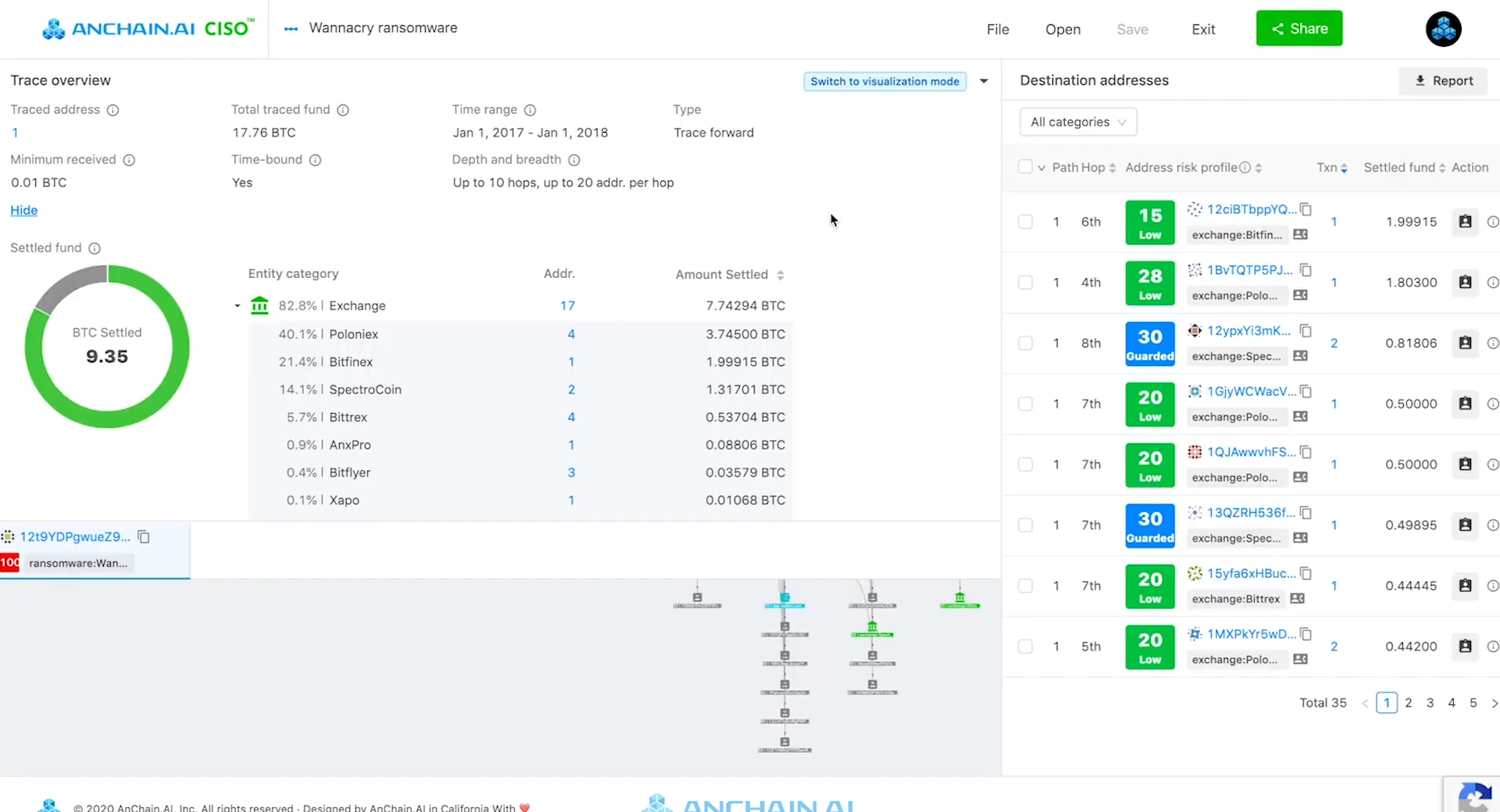Click the AnChain.AI CISO logo

(148, 29)
